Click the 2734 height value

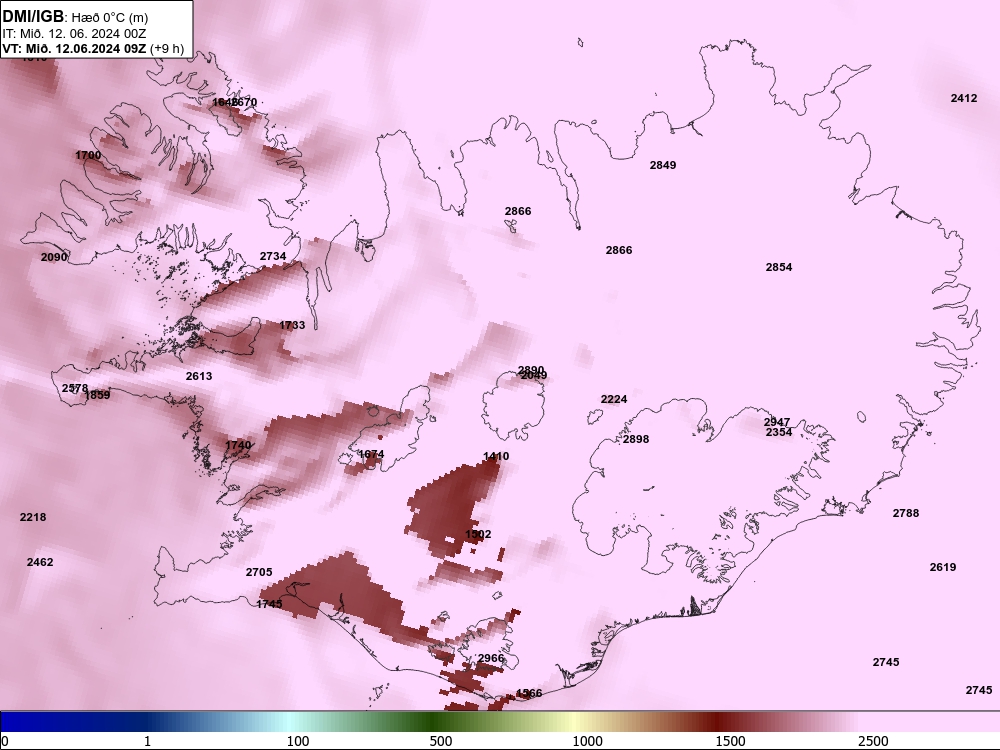(273, 256)
